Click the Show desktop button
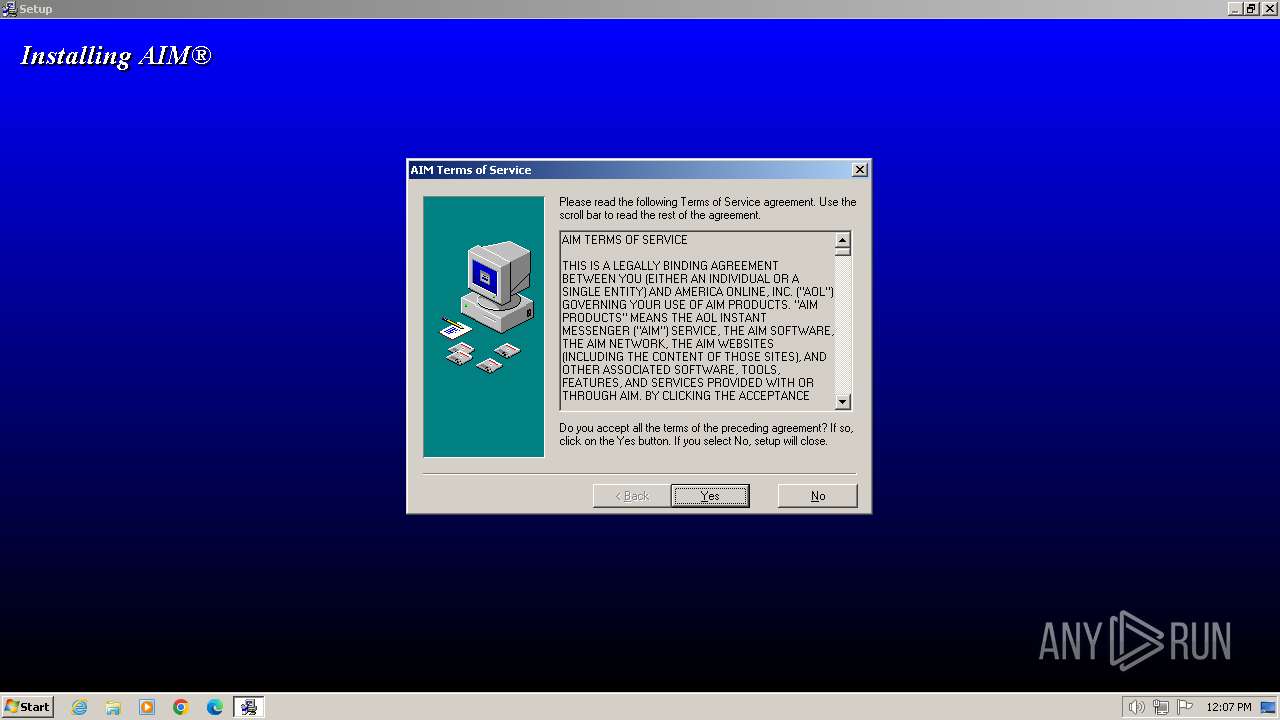The image size is (1280, 720). click(x=1269, y=707)
